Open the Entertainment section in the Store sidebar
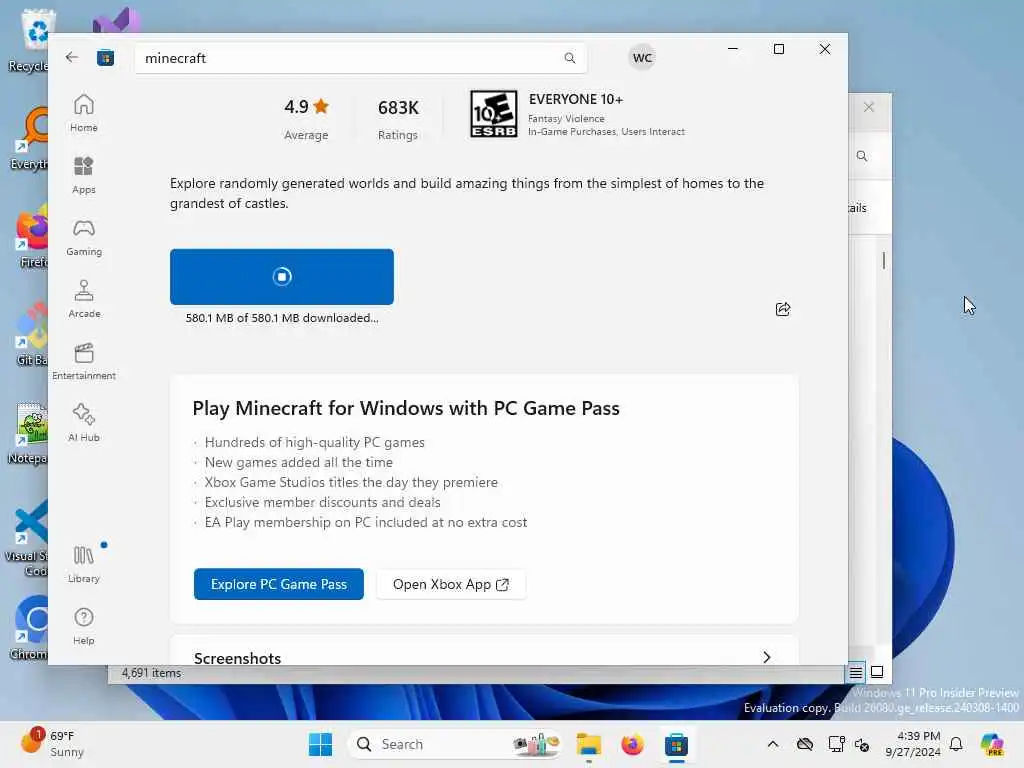 84,361
